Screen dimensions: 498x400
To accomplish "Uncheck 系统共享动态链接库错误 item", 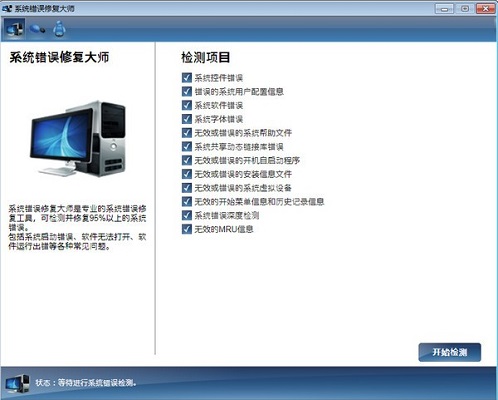I will tap(187, 147).
